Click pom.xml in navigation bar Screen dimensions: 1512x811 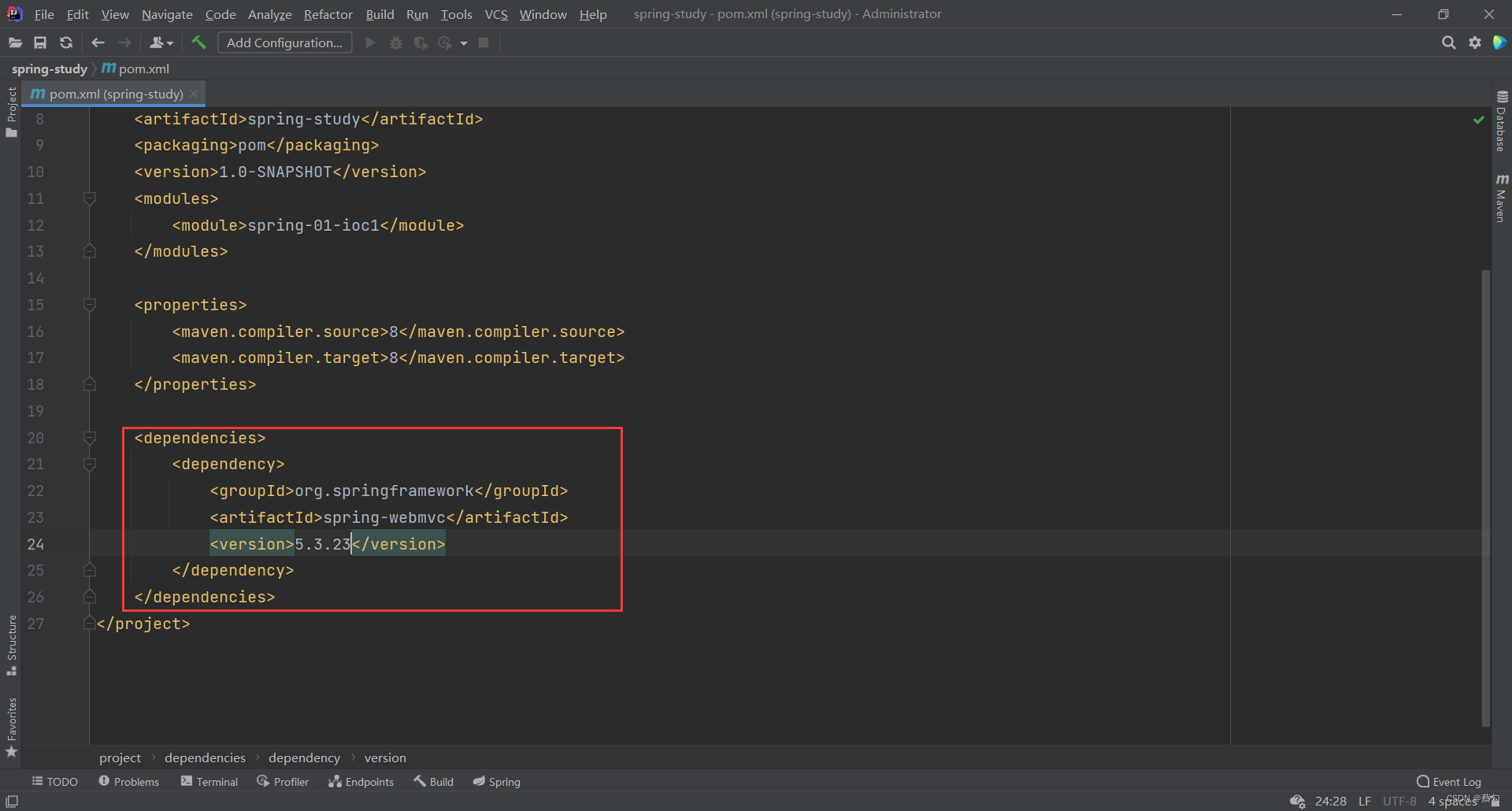click(x=135, y=69)
